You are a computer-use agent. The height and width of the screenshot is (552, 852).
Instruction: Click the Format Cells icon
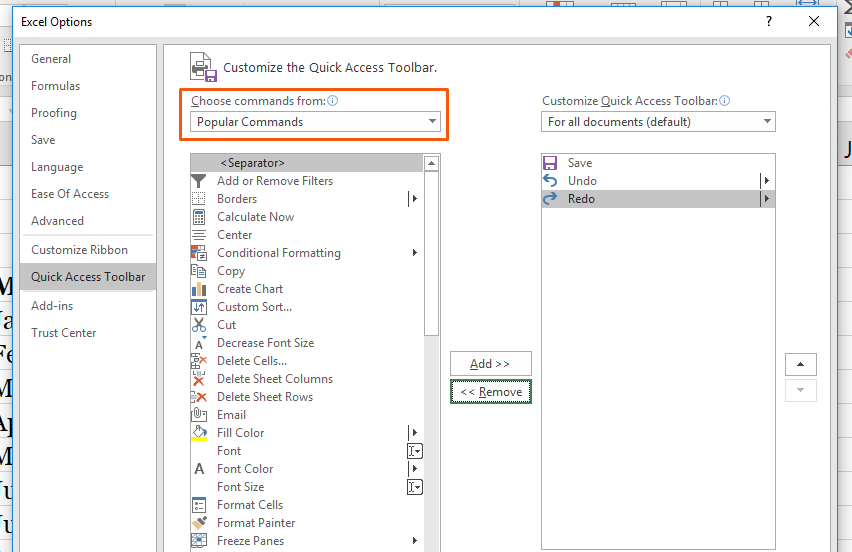(199, 505)
